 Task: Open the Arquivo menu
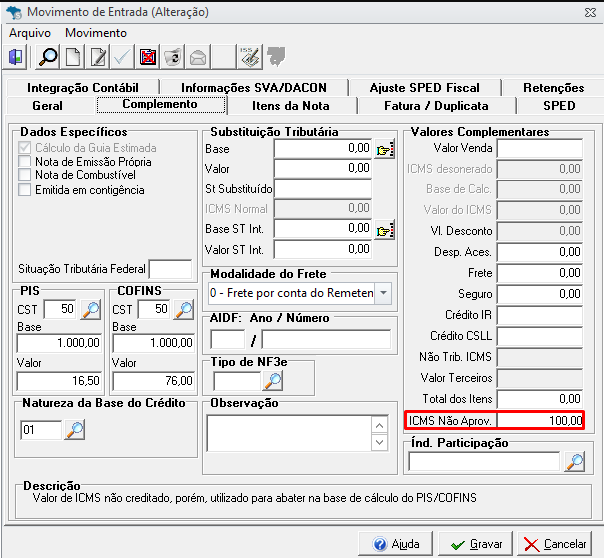point(30,33)
